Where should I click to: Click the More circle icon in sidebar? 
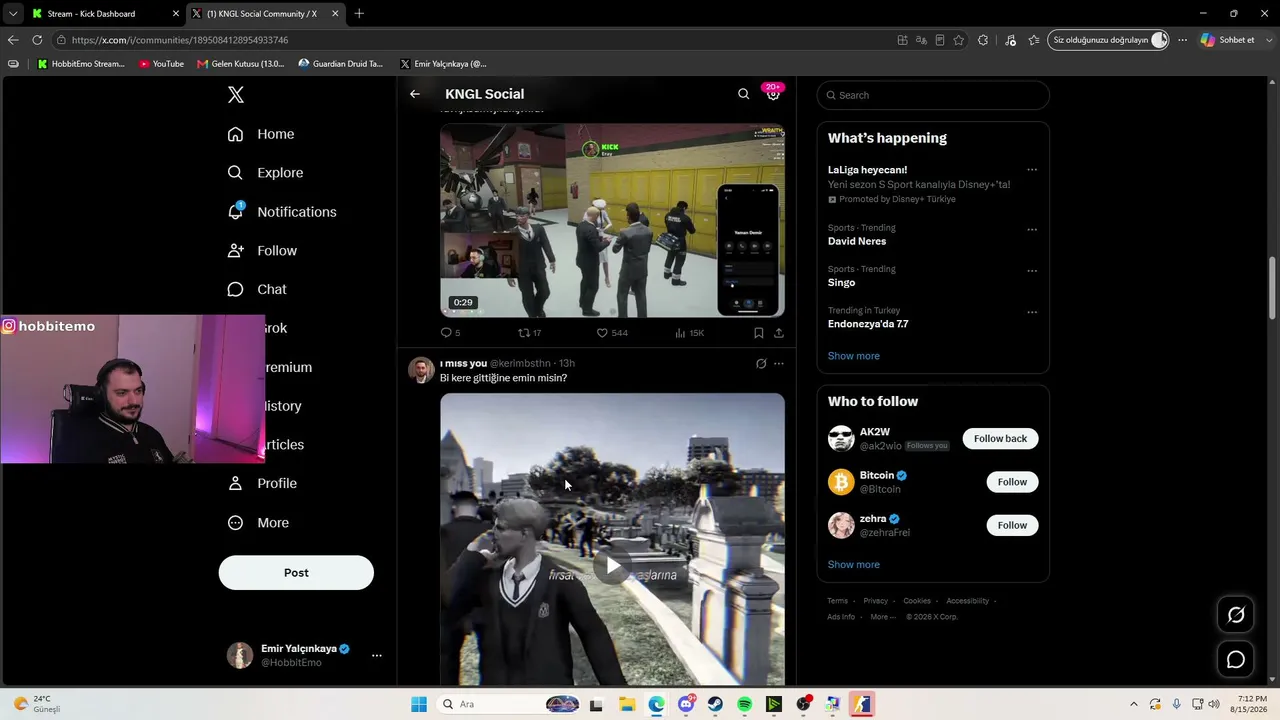235,522
